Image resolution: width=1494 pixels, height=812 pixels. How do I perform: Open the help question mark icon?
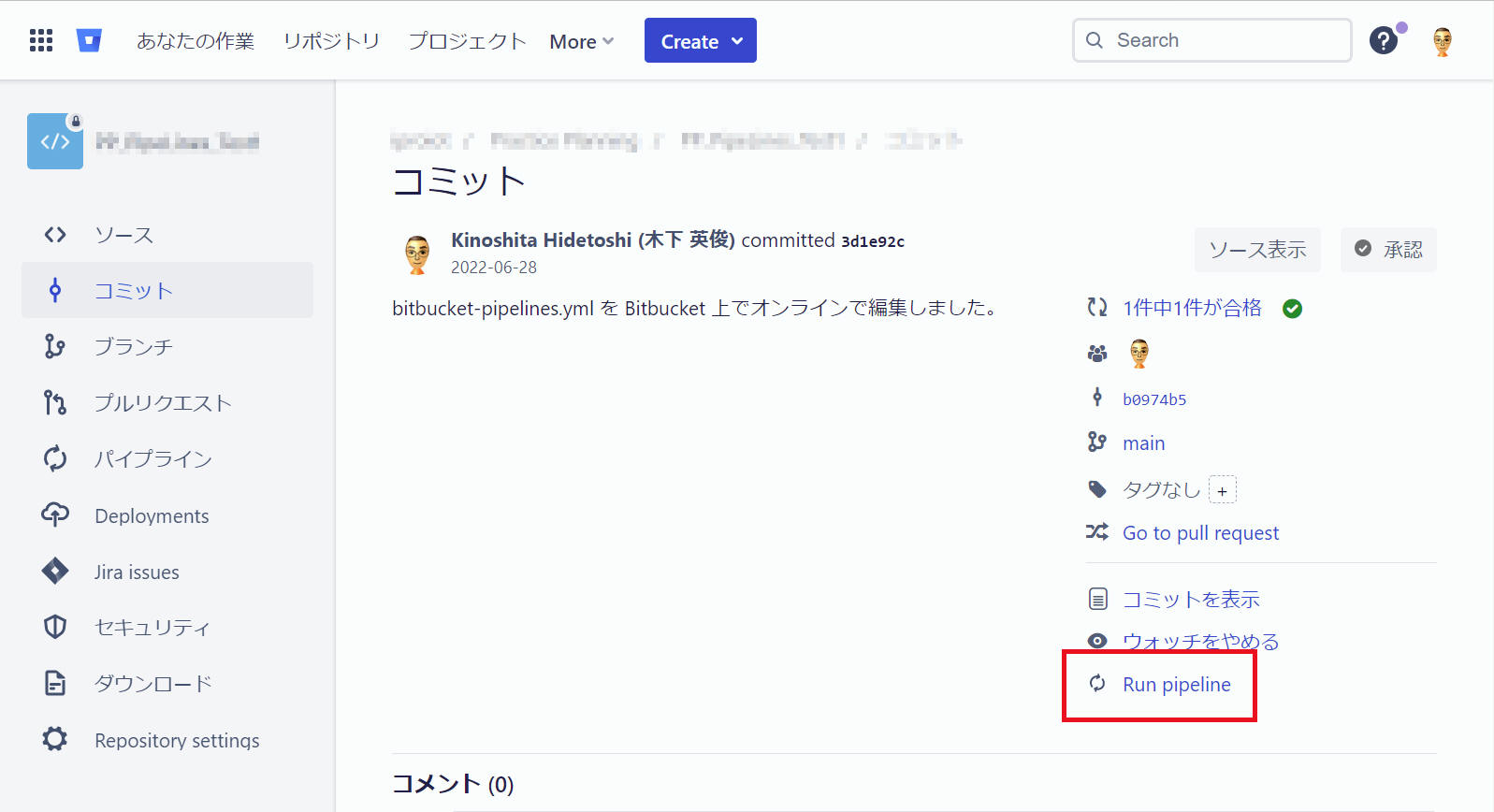click(1383, 40)
